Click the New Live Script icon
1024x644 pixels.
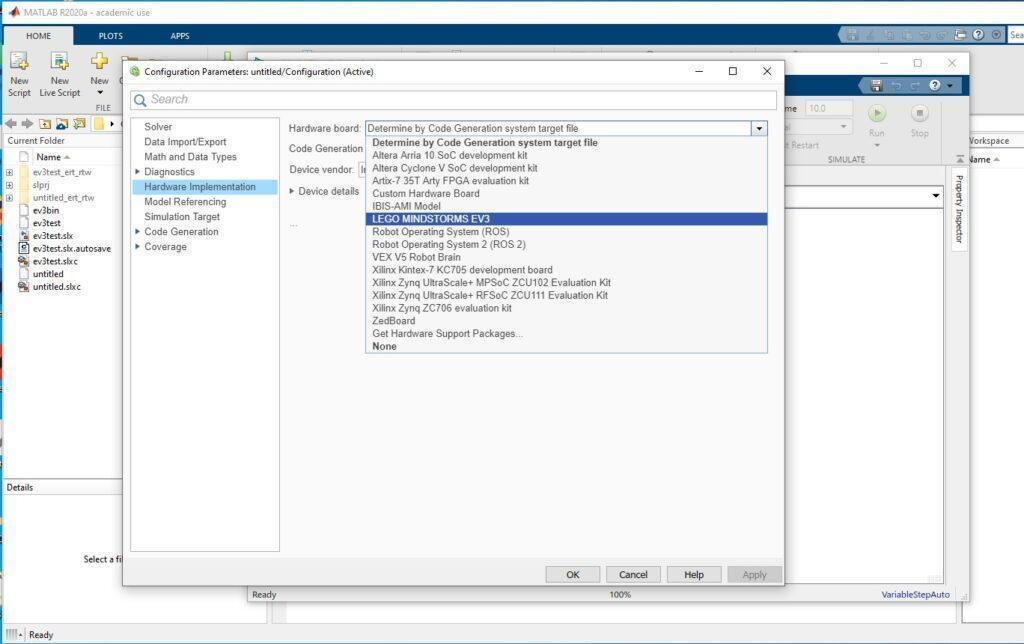click(x=59, y=61)
